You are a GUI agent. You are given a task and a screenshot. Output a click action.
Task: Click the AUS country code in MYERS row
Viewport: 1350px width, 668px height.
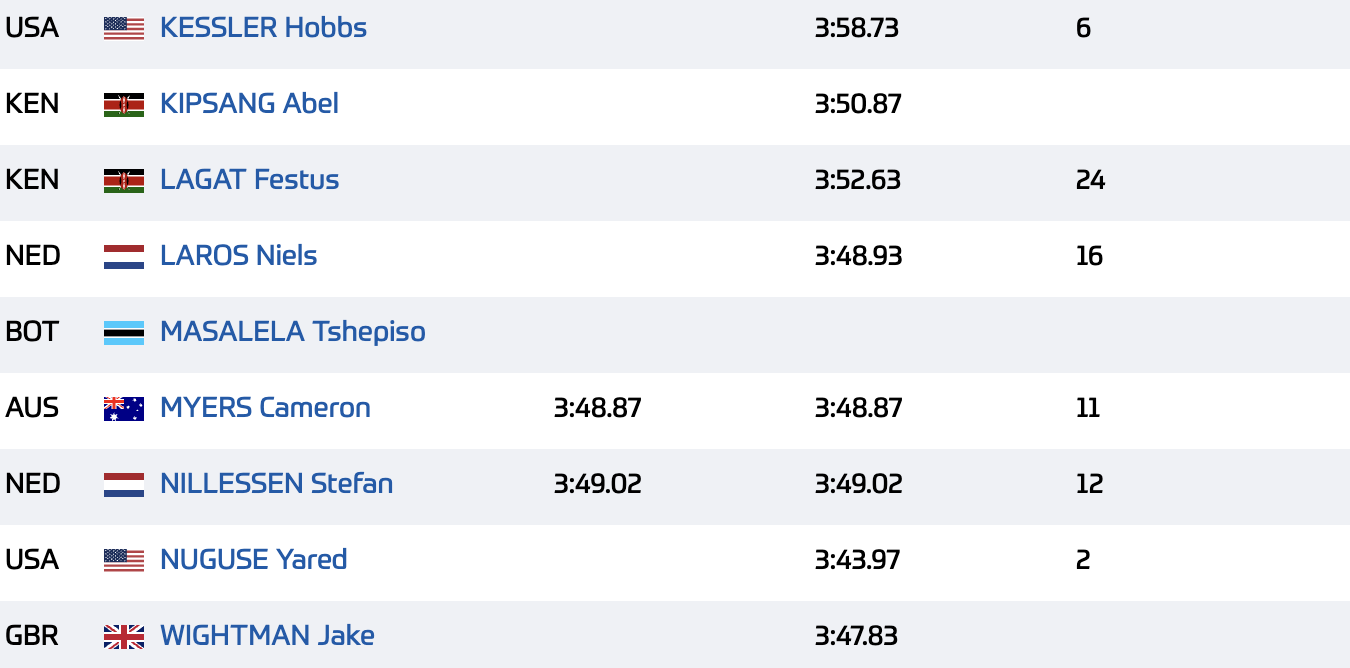pos(32,408)
